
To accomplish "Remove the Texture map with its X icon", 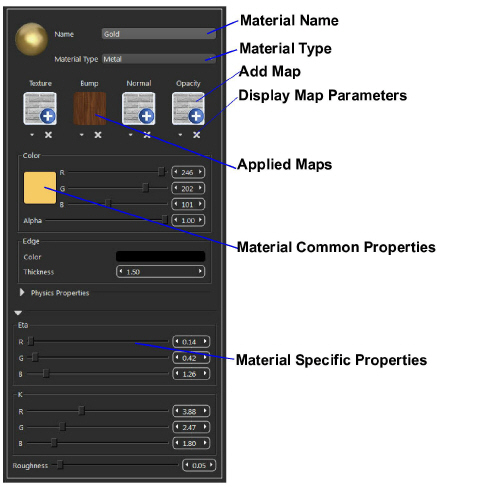I will 48,135.
